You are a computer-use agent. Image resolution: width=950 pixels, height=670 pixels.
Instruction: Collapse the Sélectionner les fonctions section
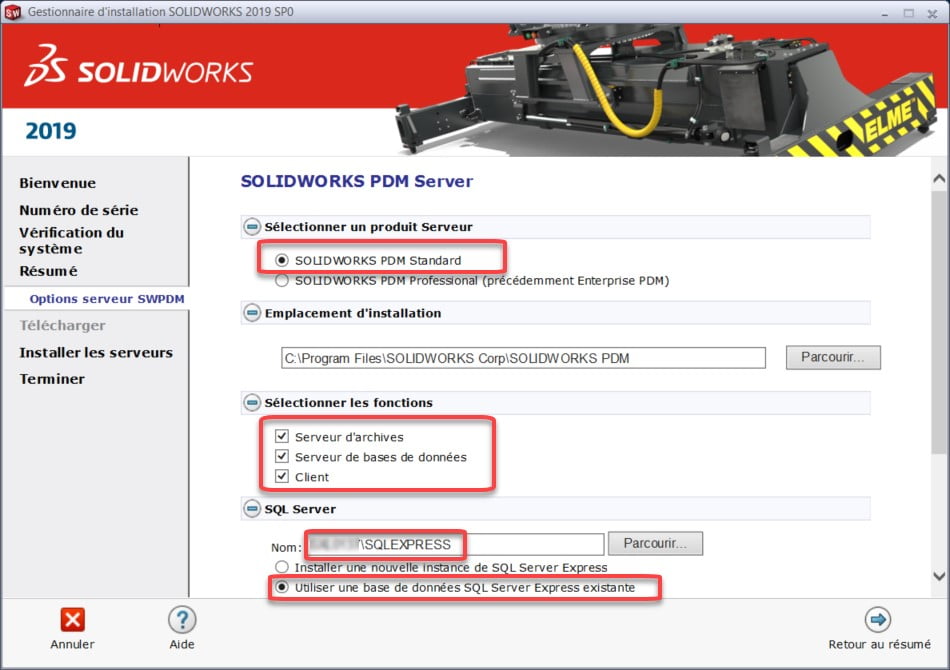(x=252, y=402)
